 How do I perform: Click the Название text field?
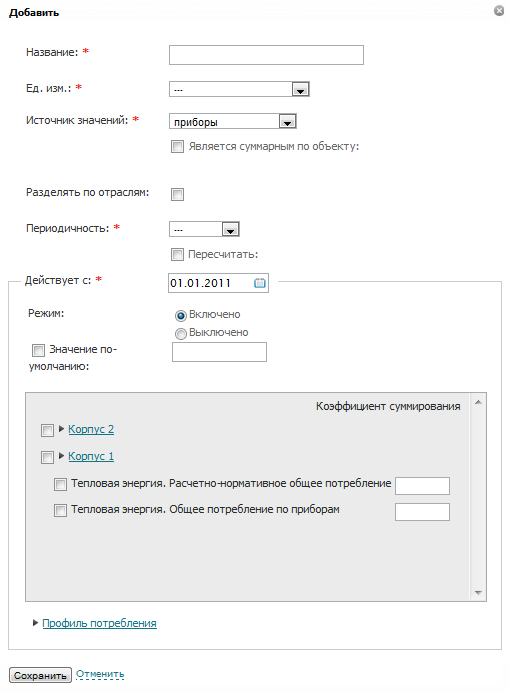(x=266, y=55)
